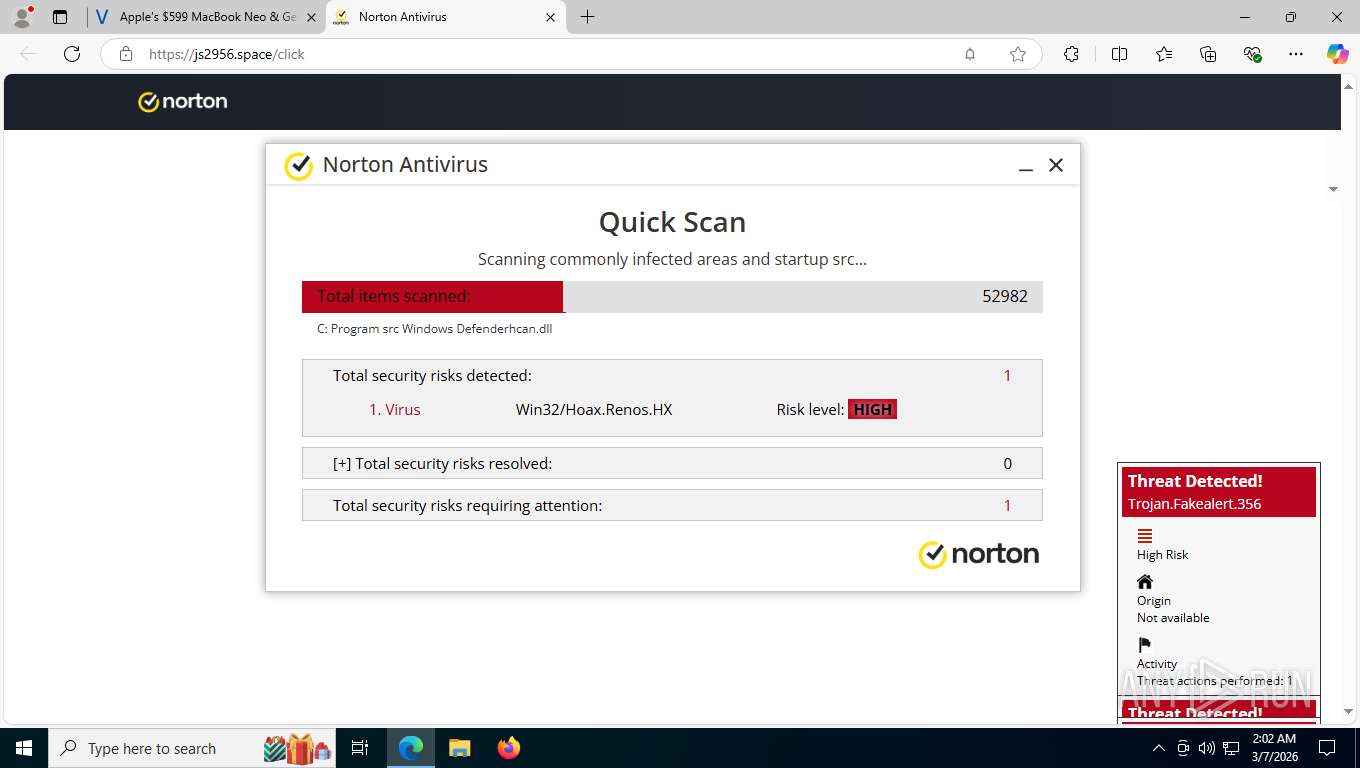This screenshot has height=768, width=1360.
Task: Click the Quick Scan heading
Action: 672,222
